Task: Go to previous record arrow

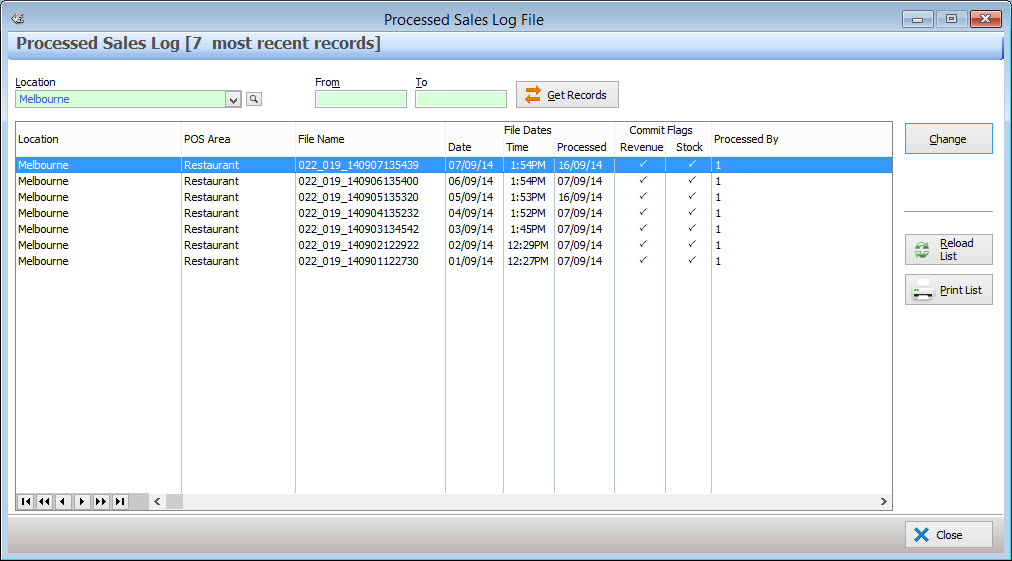Action: [x=63, y=502]
